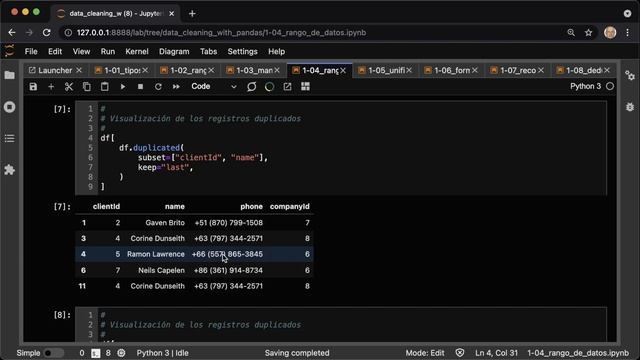Interrupt the kernel with stop icon
The height and width of the screenshot is (360, 640).
[140, 87]
